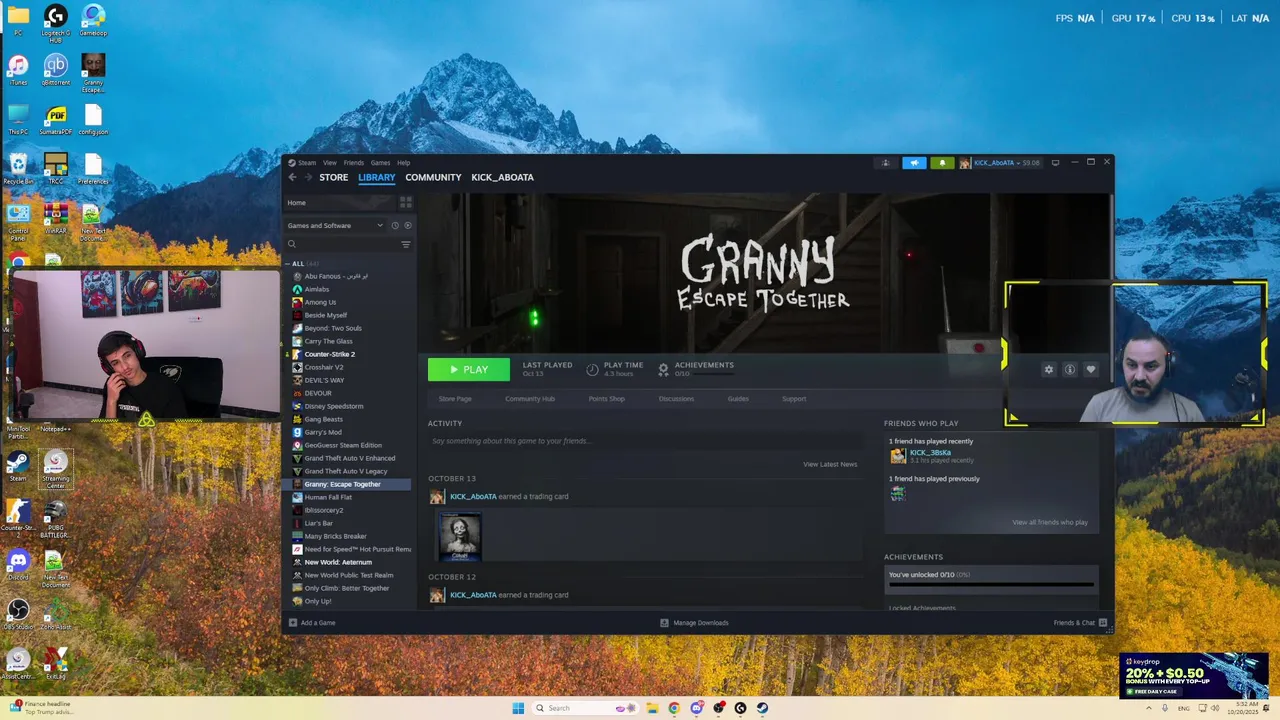Select Counter-Strike 2 in the library
1280x720 pixels.
tap(330, 354)
